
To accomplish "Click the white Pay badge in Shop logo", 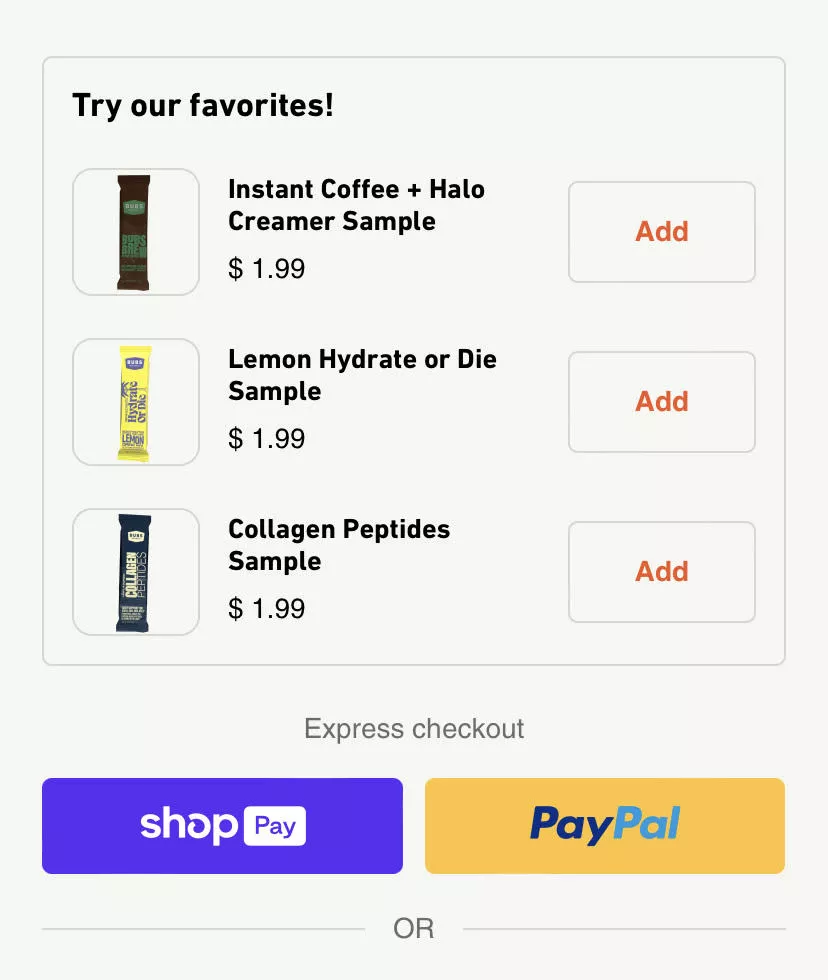I will pos(274,826).
